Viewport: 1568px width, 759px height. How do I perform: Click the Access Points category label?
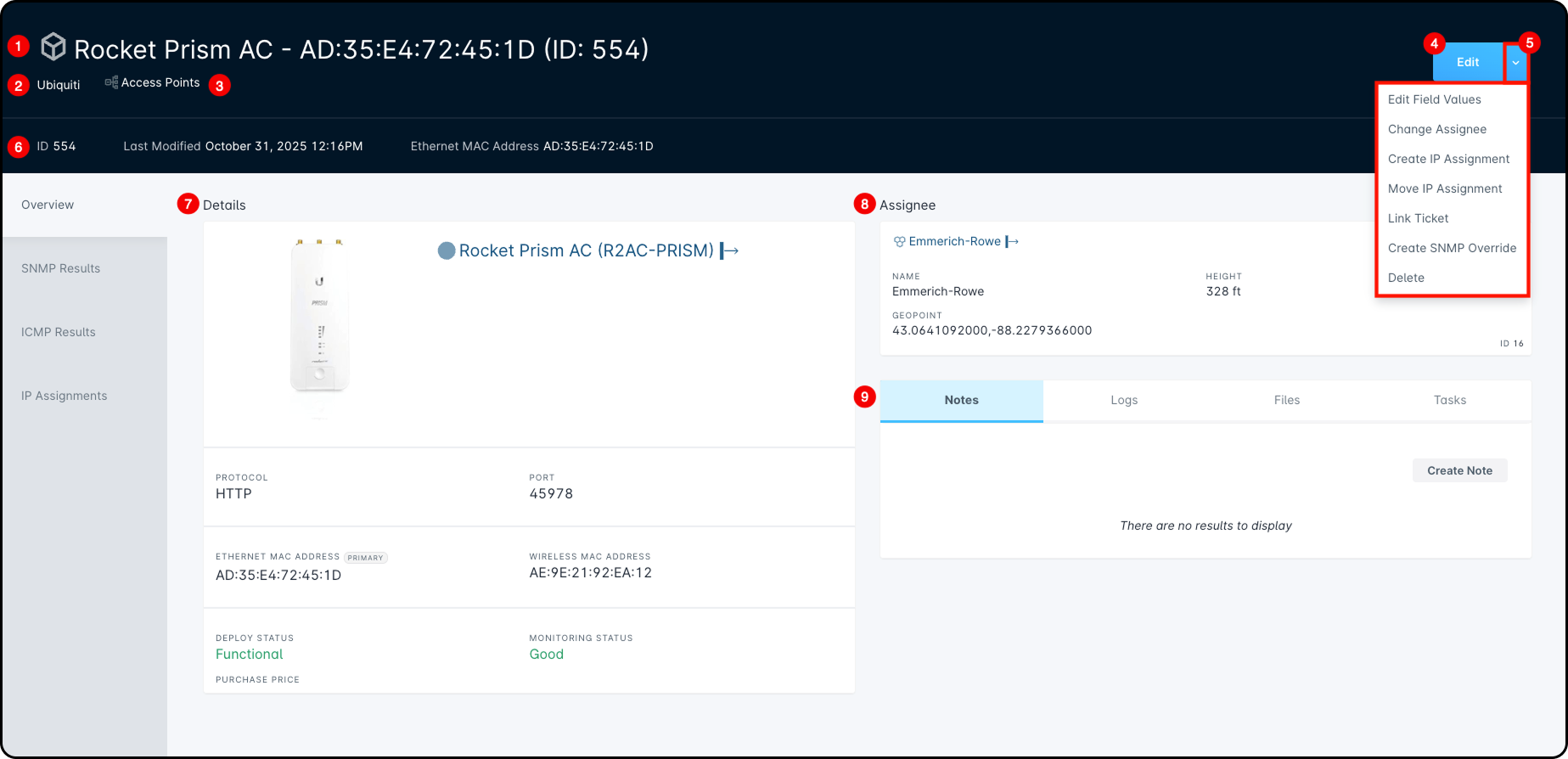click(x=160, y=82)
